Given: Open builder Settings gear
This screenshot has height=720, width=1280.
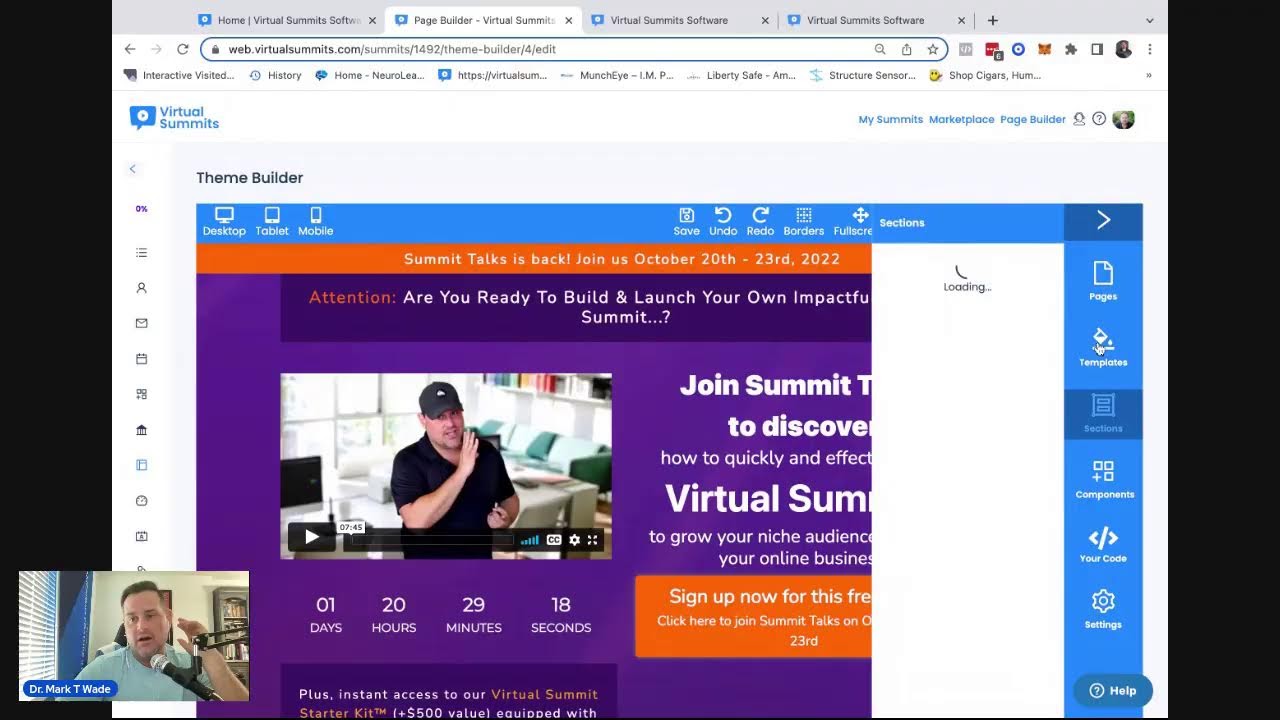Looking at the screenshot, I should click(x=1103, y=609).
